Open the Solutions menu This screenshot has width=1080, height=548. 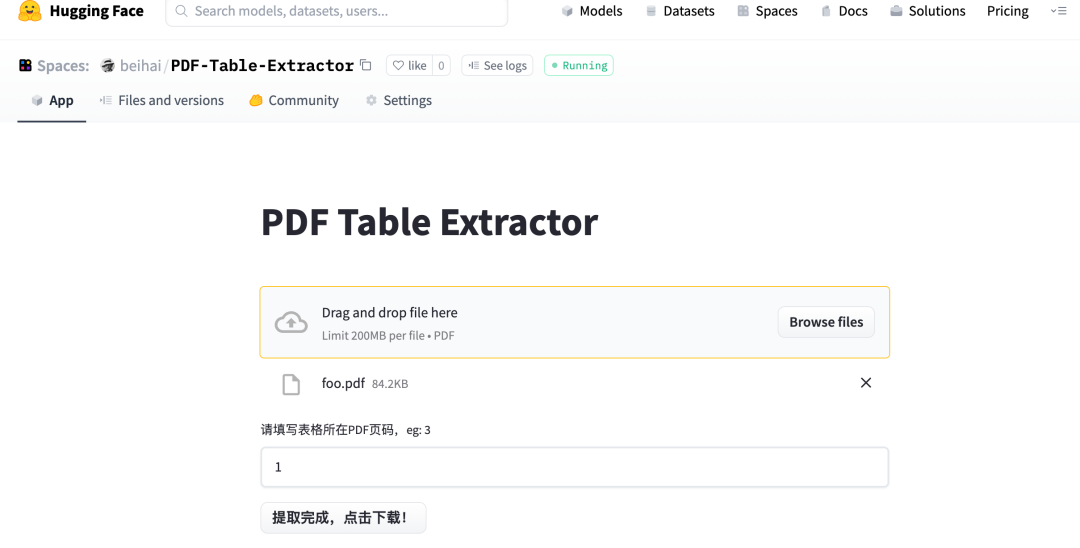click(x=928, y=11)
